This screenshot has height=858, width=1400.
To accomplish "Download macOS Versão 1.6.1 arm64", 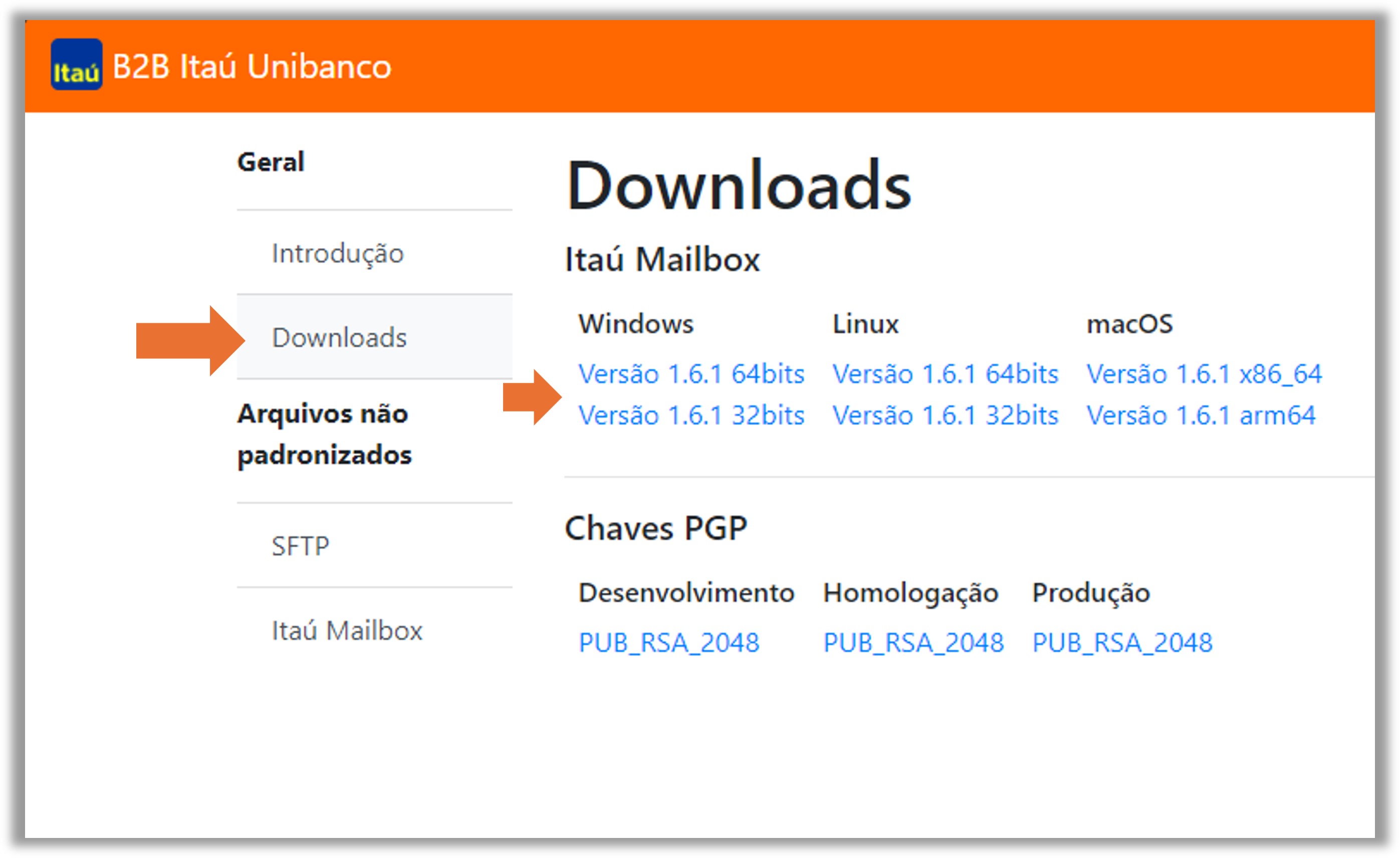I will 1201,415.
